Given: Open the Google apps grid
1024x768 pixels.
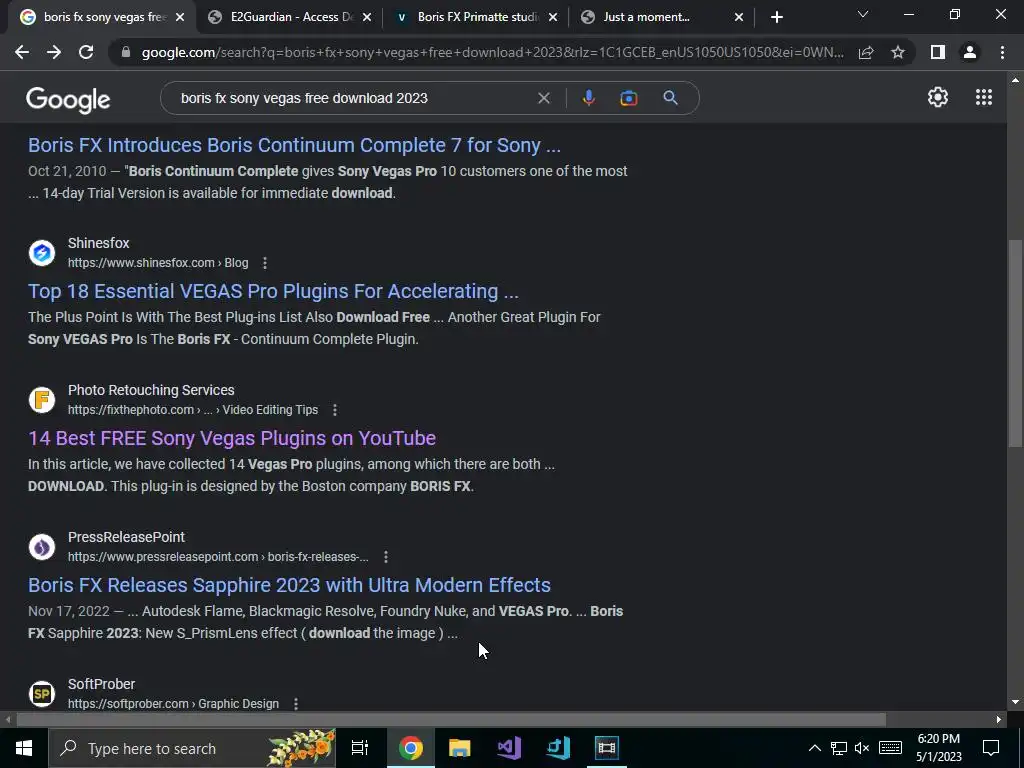Looking at the screenshot, I should (x=984, y=97).
